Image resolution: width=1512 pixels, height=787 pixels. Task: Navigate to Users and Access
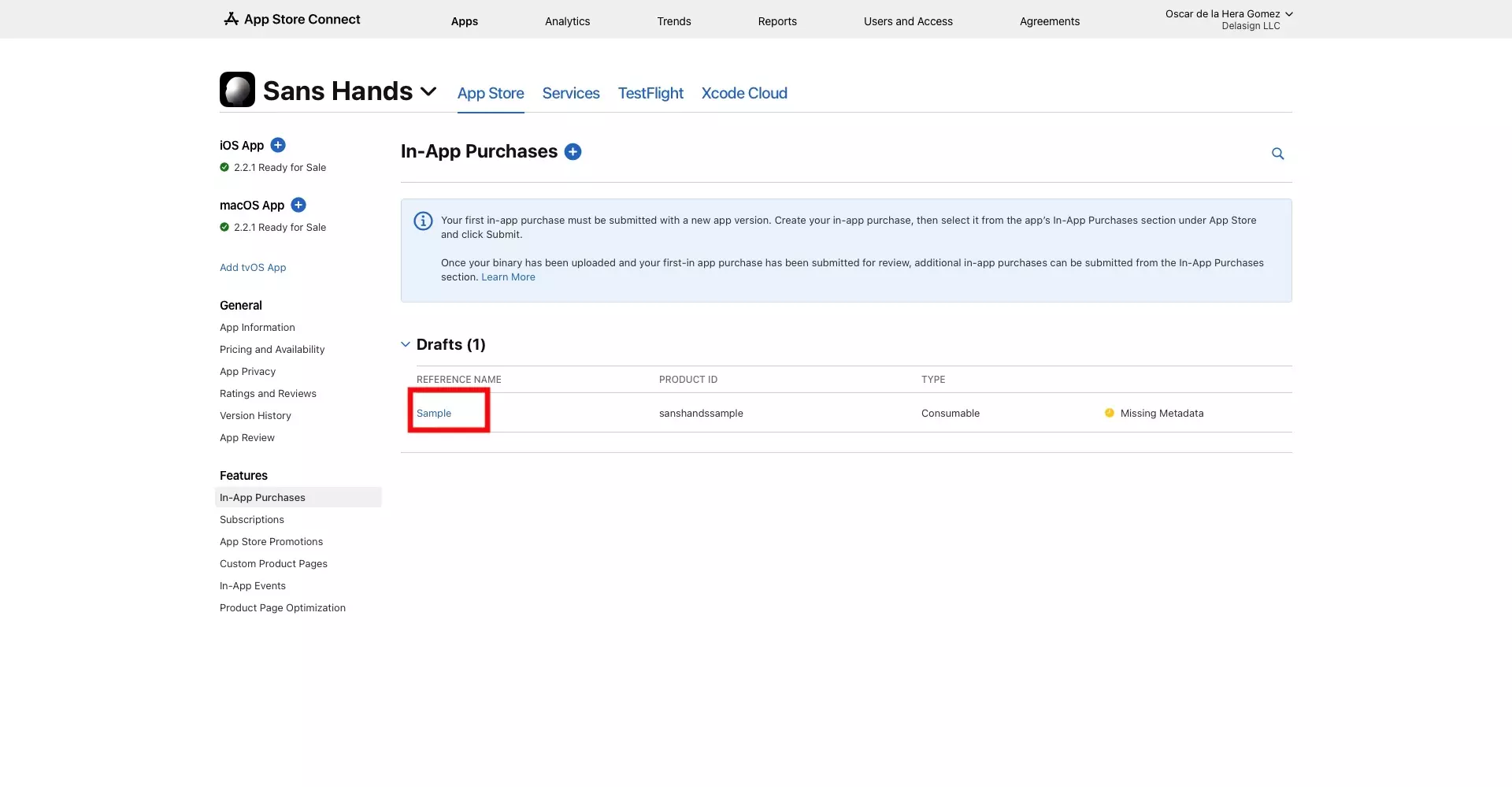click(908, 21)
